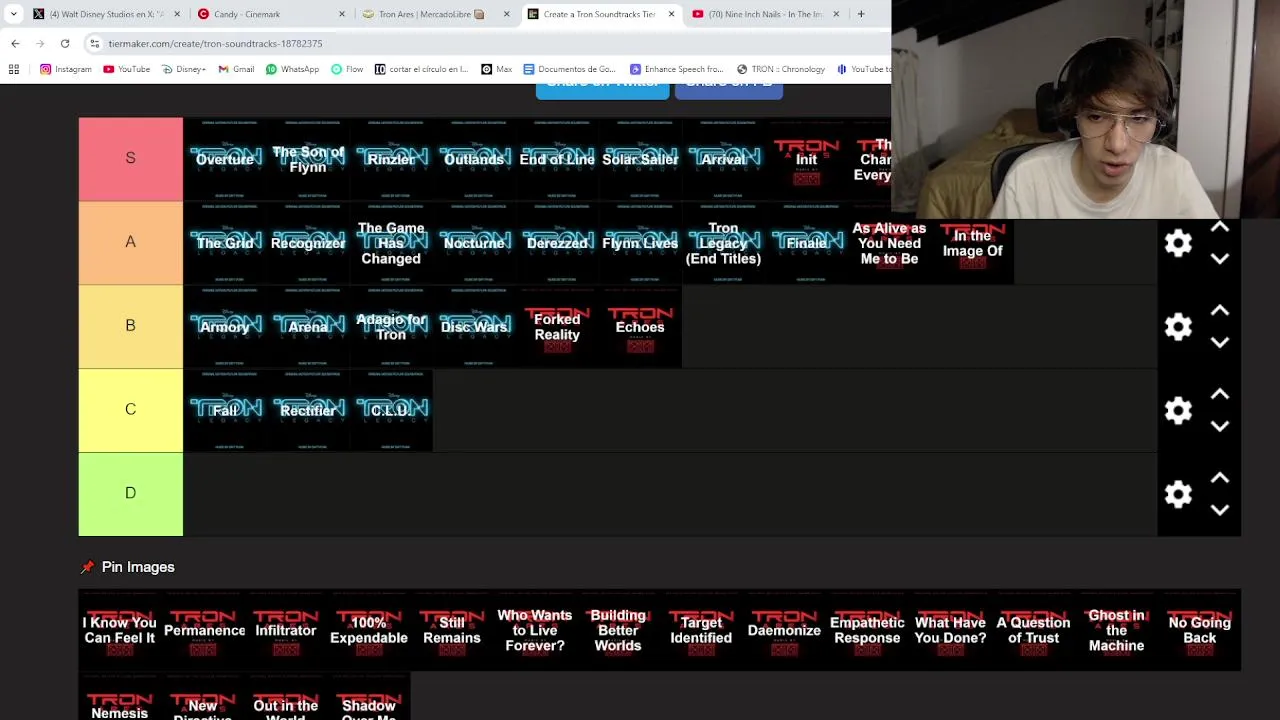Open Documentos de Google bookmark
The width and height of the screenshot is (1280, 720).
pos(570,69)
